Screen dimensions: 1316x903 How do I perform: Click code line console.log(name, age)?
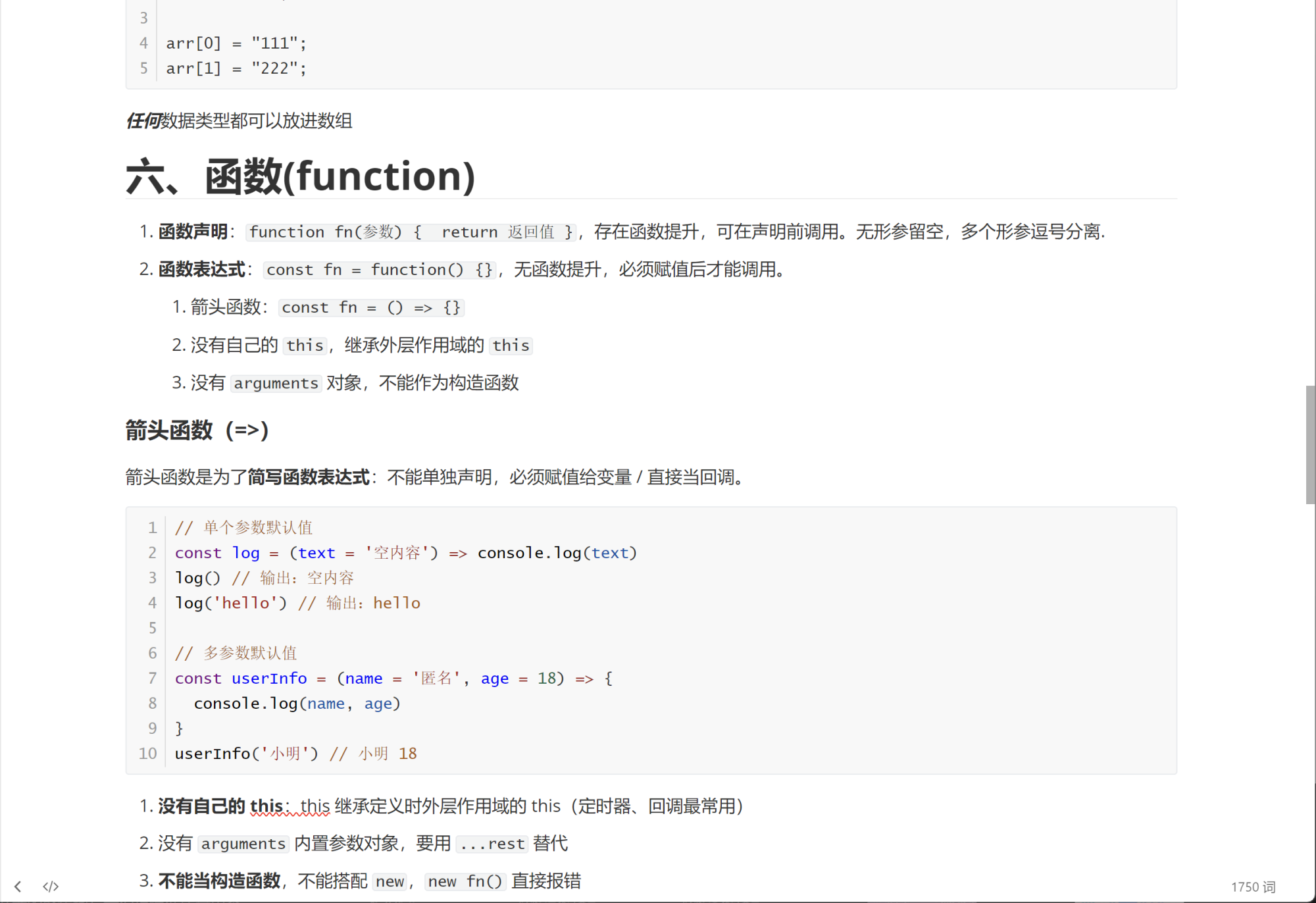[297, 704]
